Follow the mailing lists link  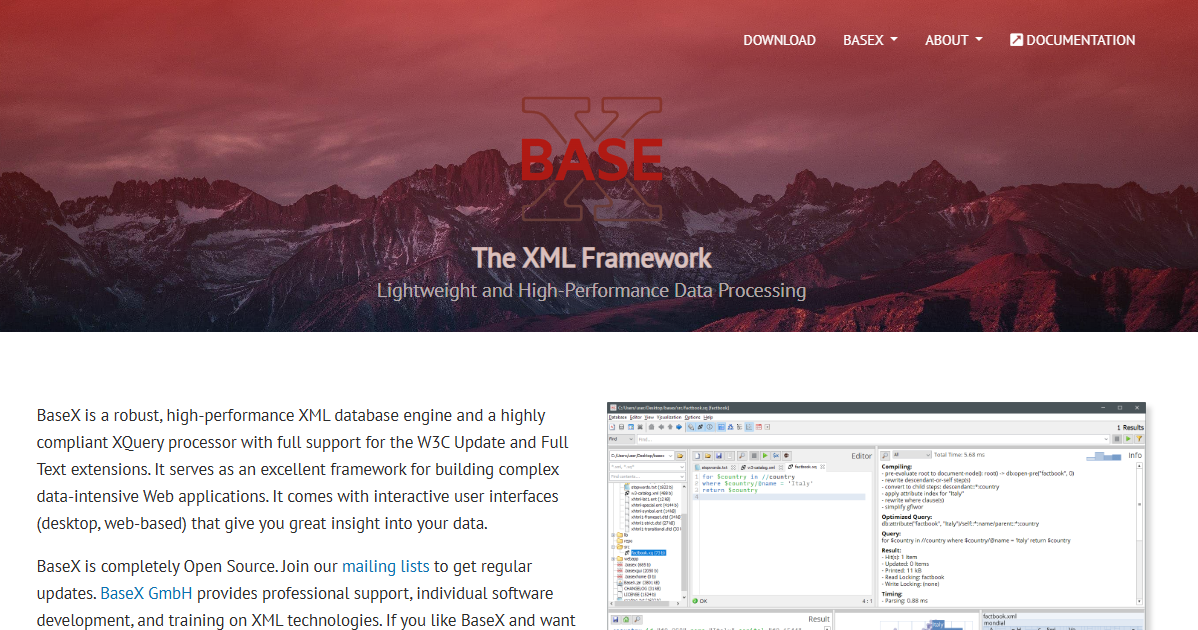(x=386, y=567)
